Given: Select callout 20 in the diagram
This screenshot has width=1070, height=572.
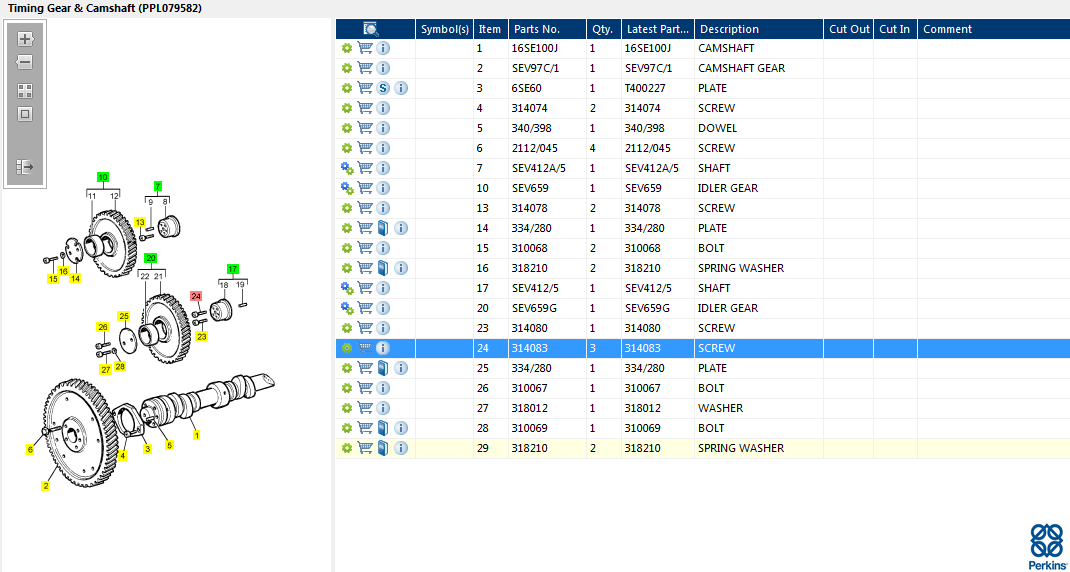Looking at the screenshot, I should (x=151, y=257).
